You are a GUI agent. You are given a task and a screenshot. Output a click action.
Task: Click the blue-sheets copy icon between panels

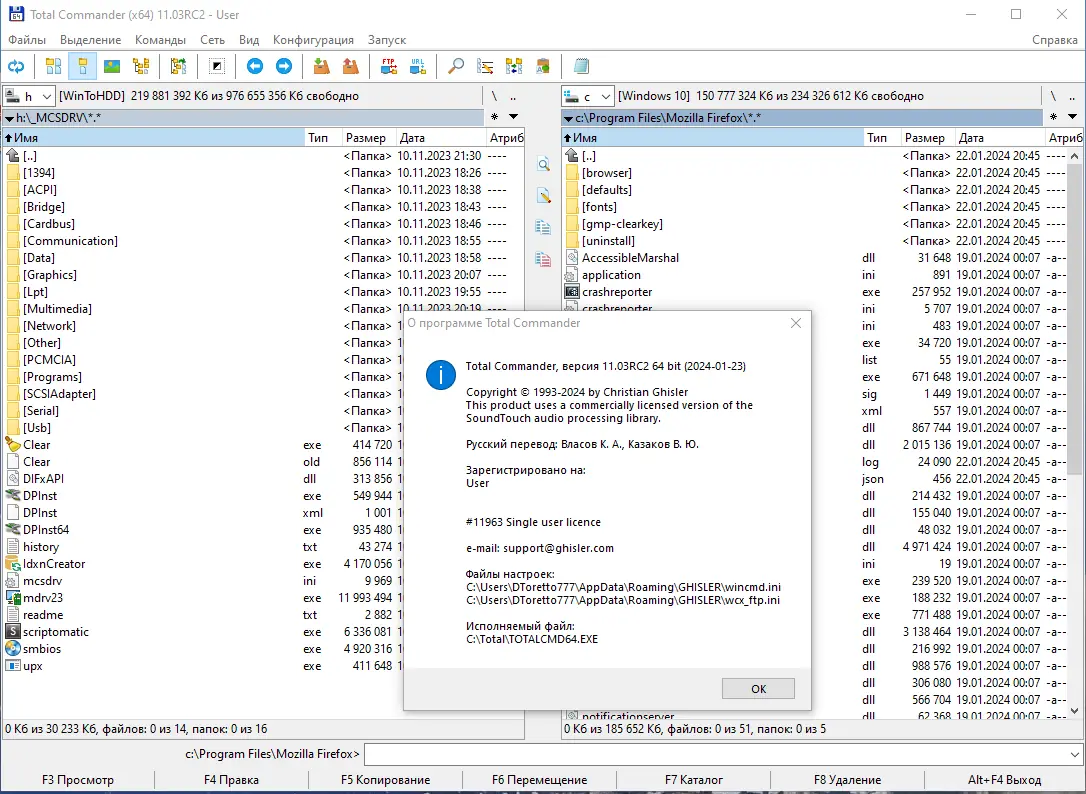(543, 227)
